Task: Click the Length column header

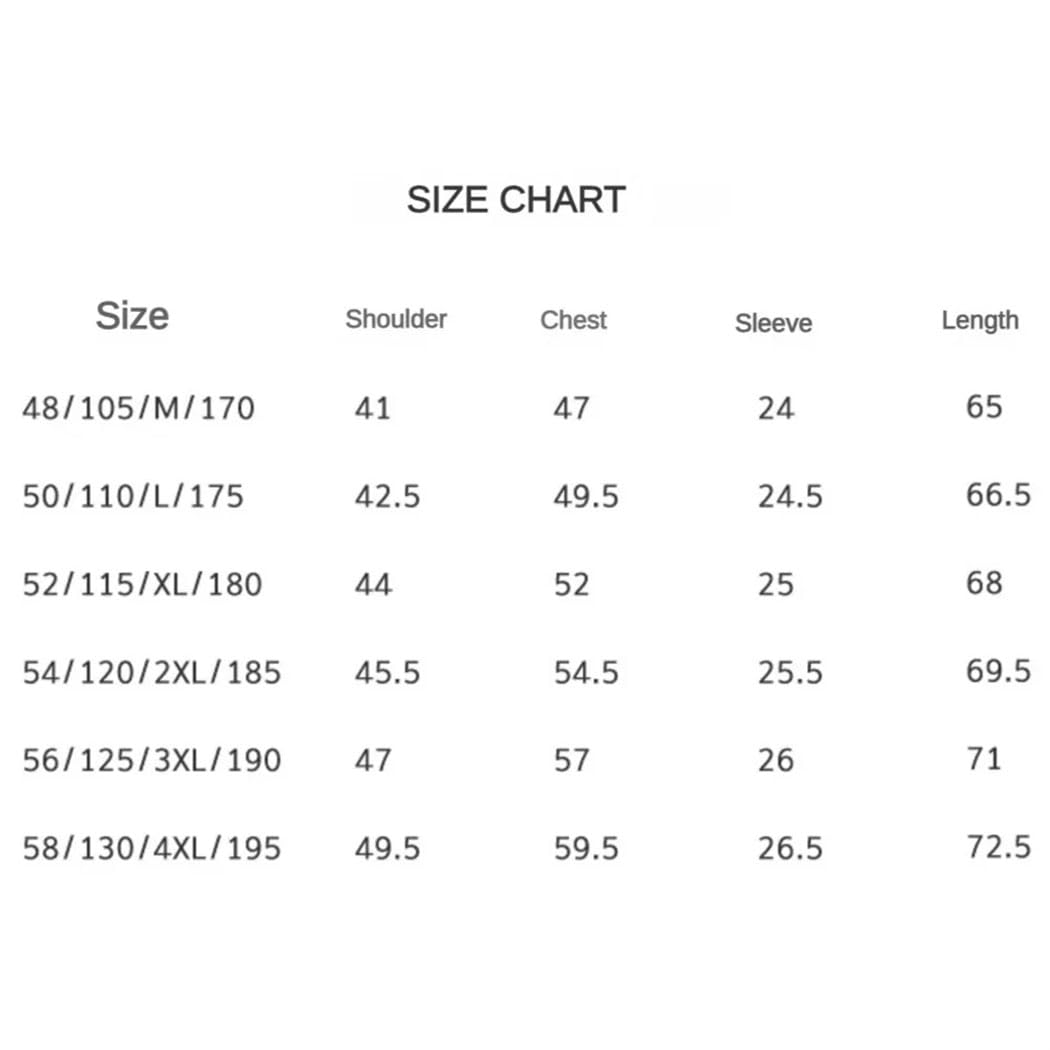Action: (980, 321)
